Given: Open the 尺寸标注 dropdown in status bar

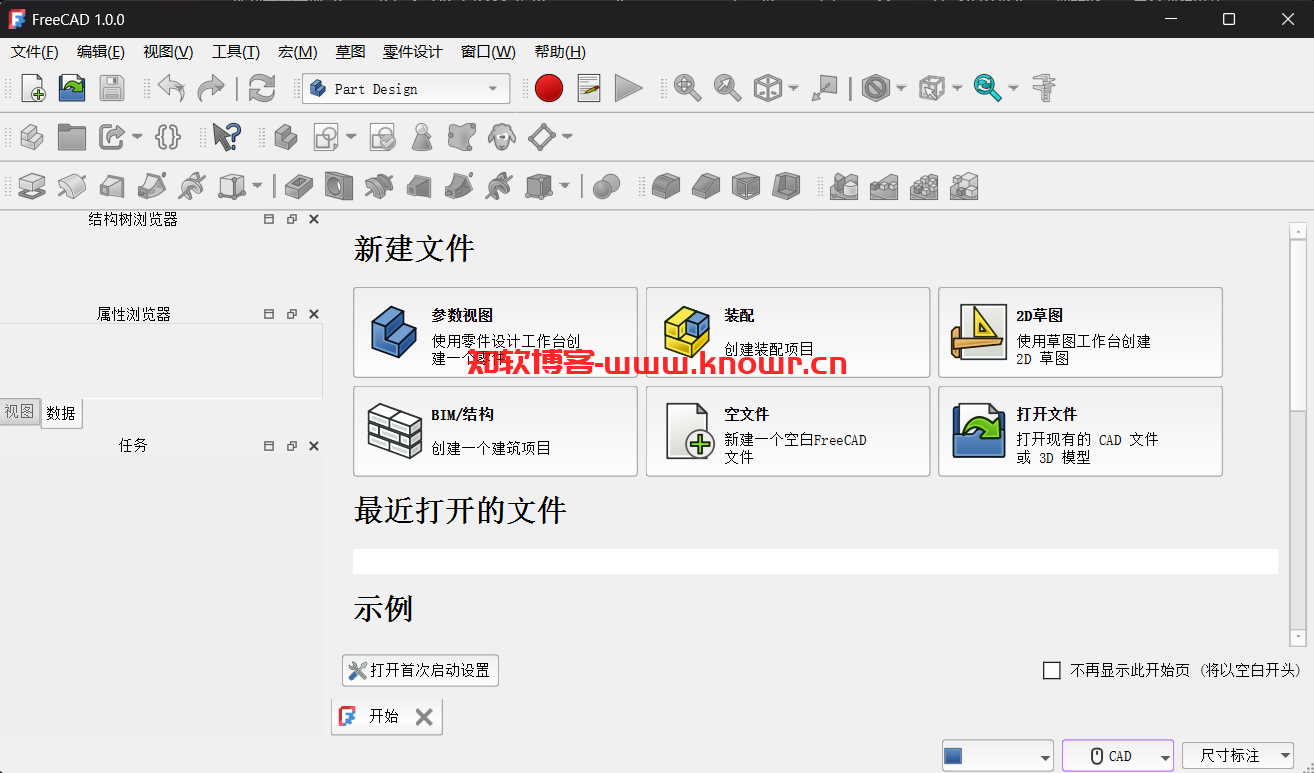Looking at the screenshot, I should 1238,756.
